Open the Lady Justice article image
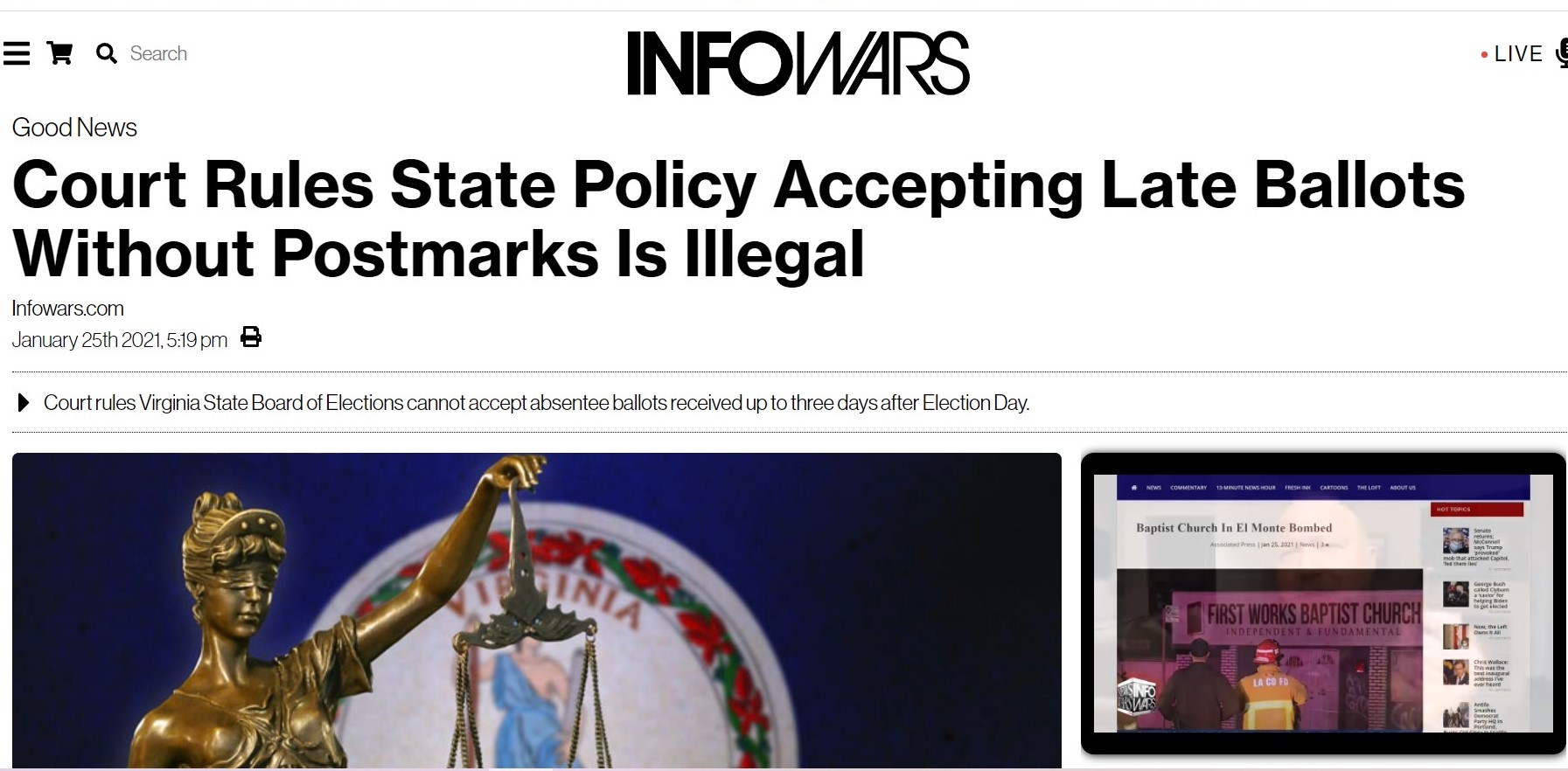 (x=537, y=610)
